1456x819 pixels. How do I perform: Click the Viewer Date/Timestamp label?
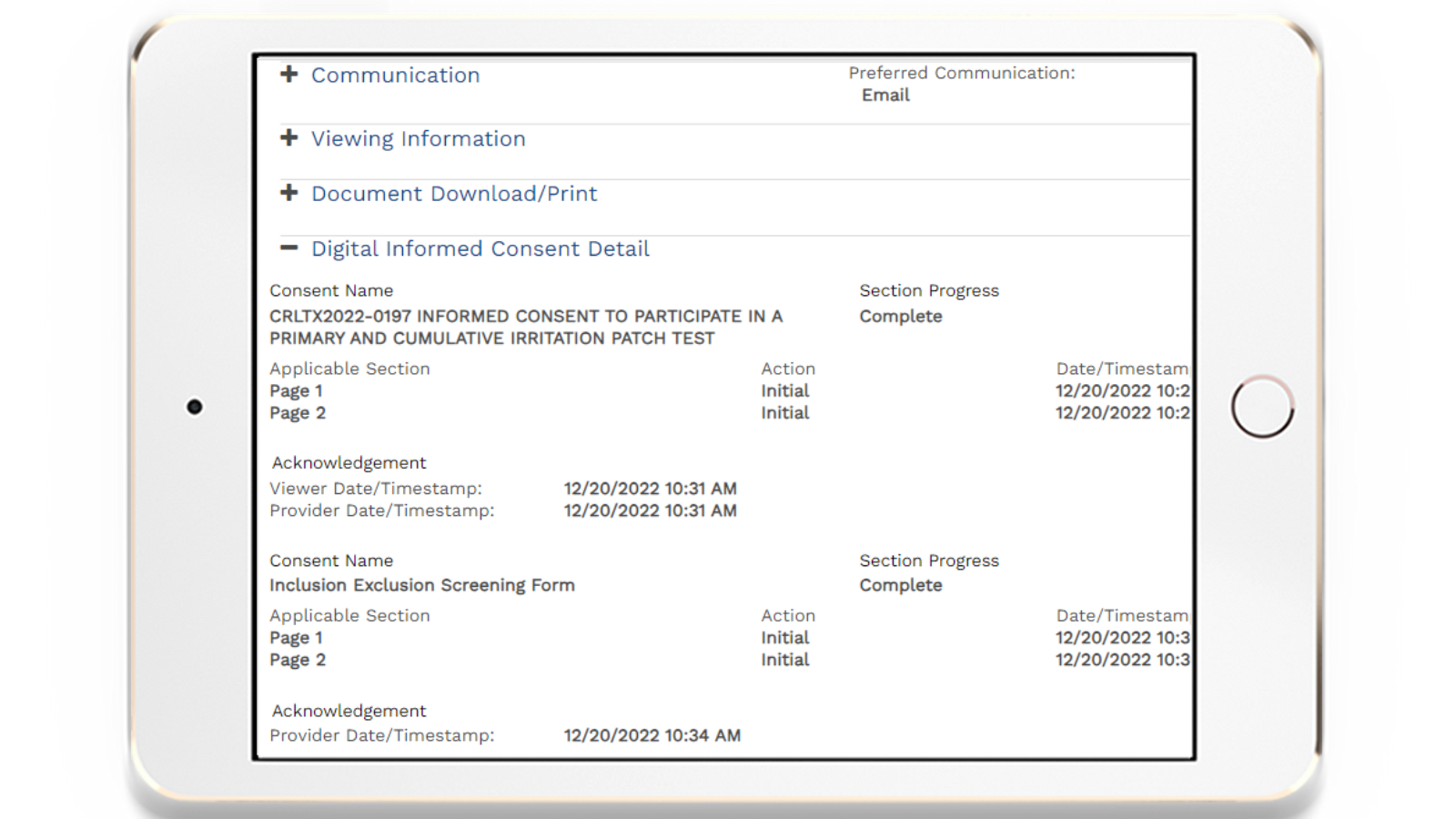click(376, 489)
